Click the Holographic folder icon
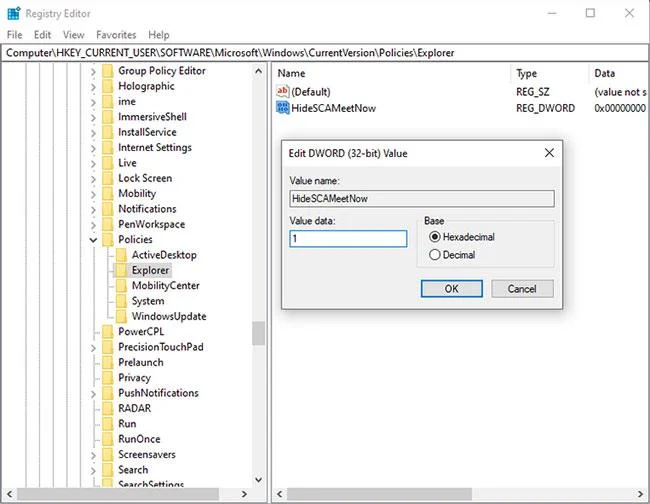The height and width of the screenshot is (504, 650). point(108,86)
